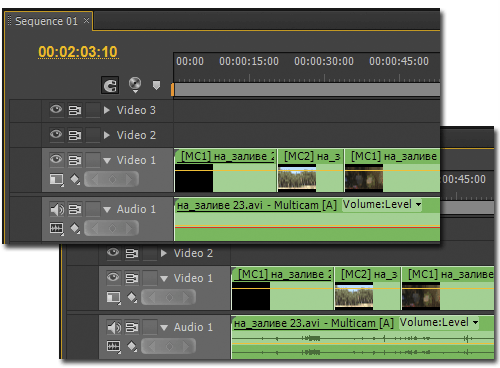This screenshot has width=500, height=368.
Task: Hide Video 3 track with eye toggle
Action: (56, 109)
